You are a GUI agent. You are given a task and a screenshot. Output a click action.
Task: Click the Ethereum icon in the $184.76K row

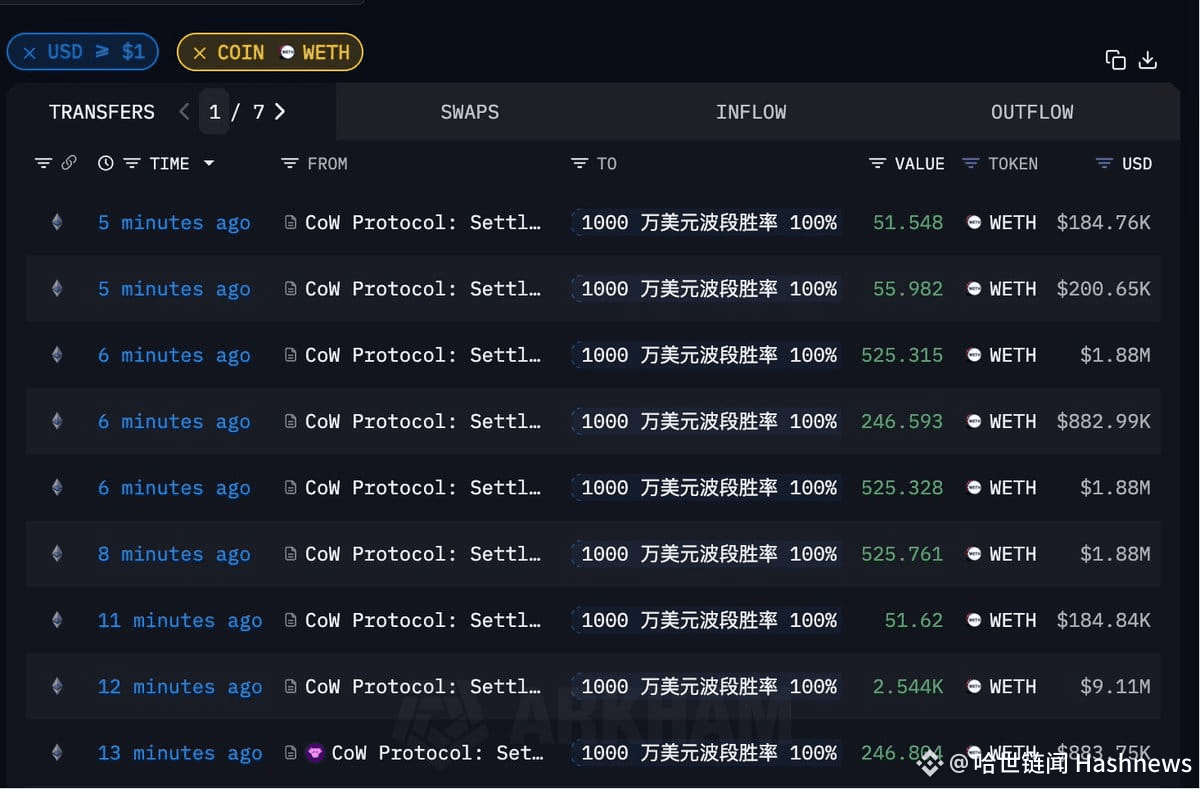coord(57,222)
